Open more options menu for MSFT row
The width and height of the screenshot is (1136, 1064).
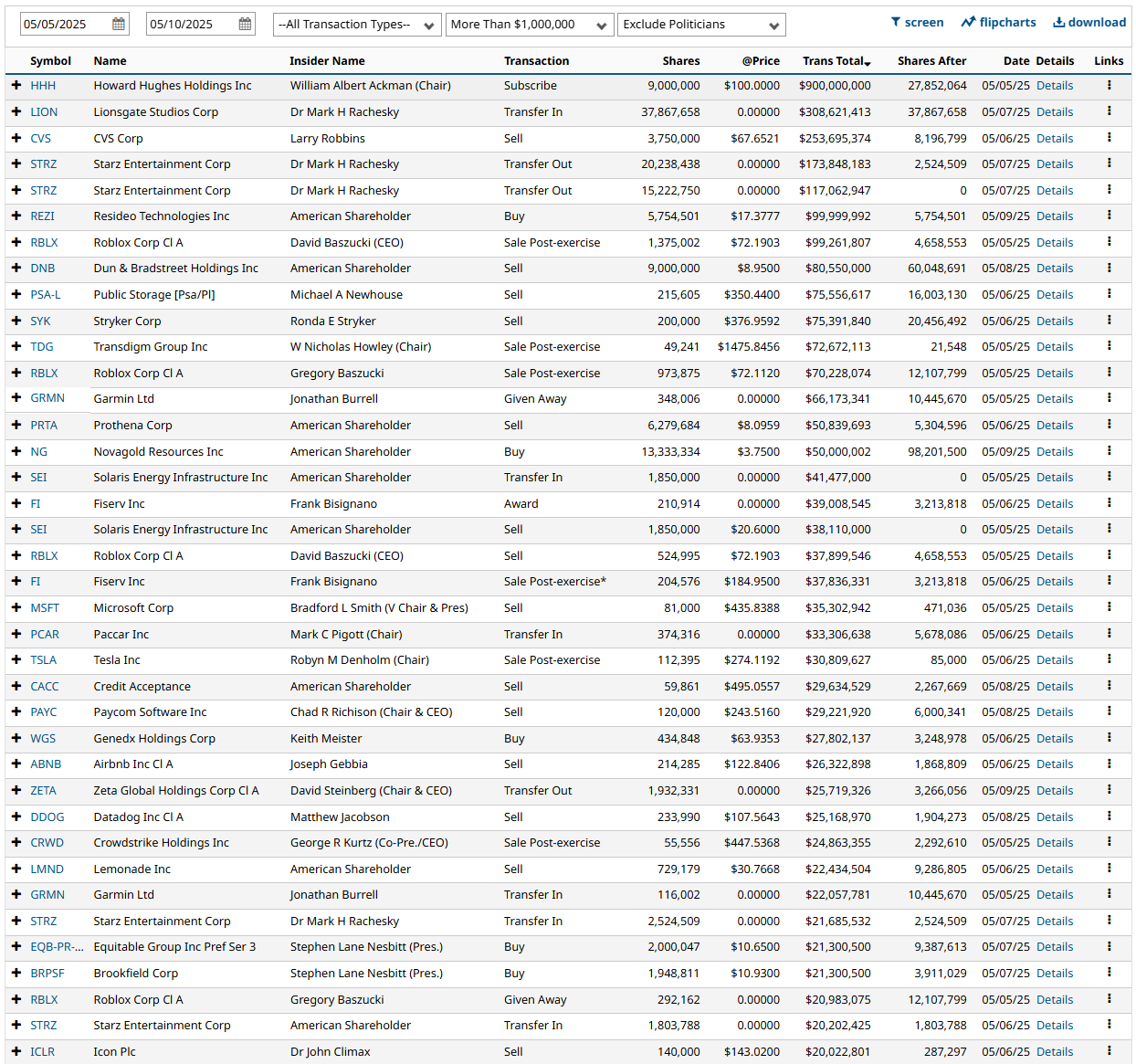[1110, 607]
